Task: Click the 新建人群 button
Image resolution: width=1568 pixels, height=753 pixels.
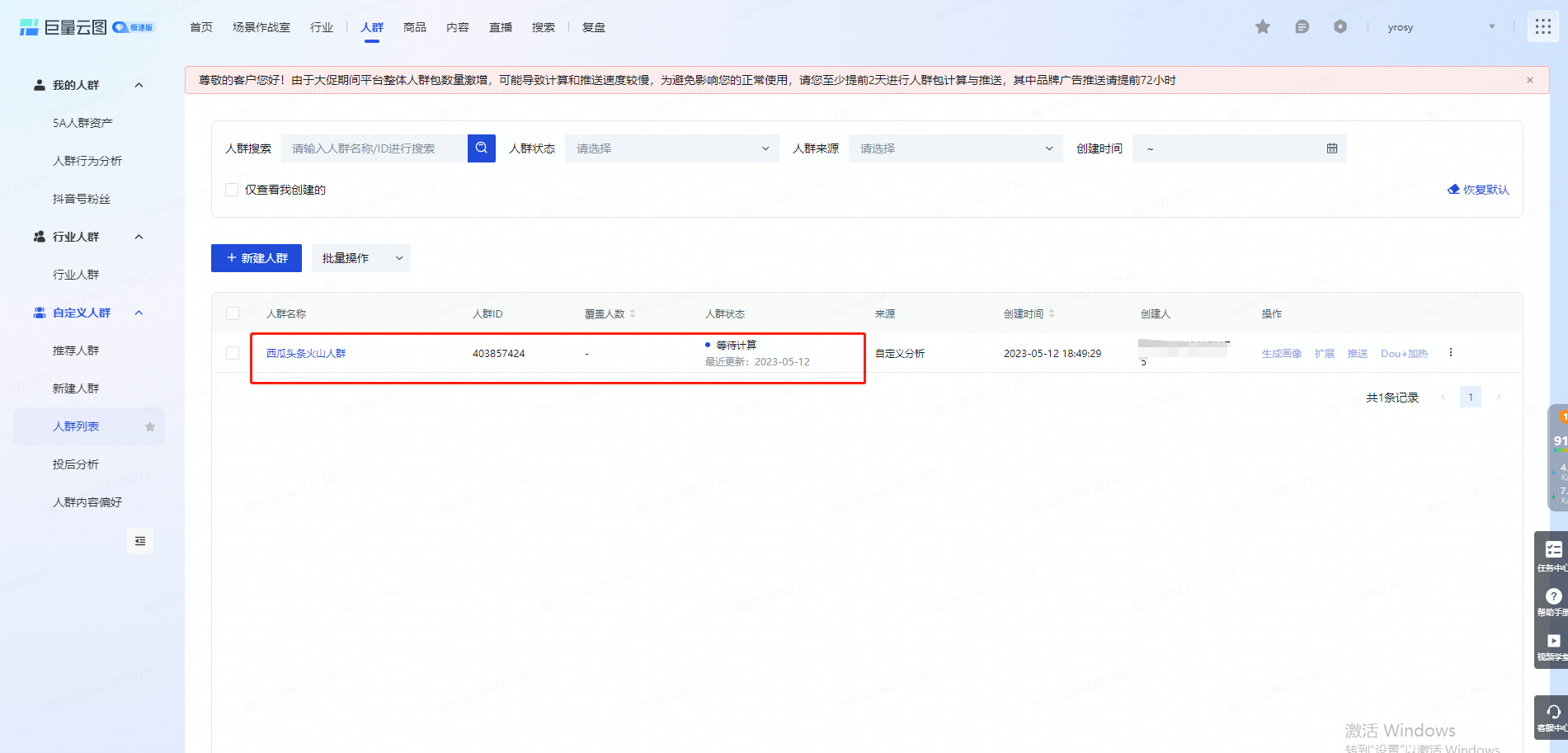Action: (x=257, y=258)
